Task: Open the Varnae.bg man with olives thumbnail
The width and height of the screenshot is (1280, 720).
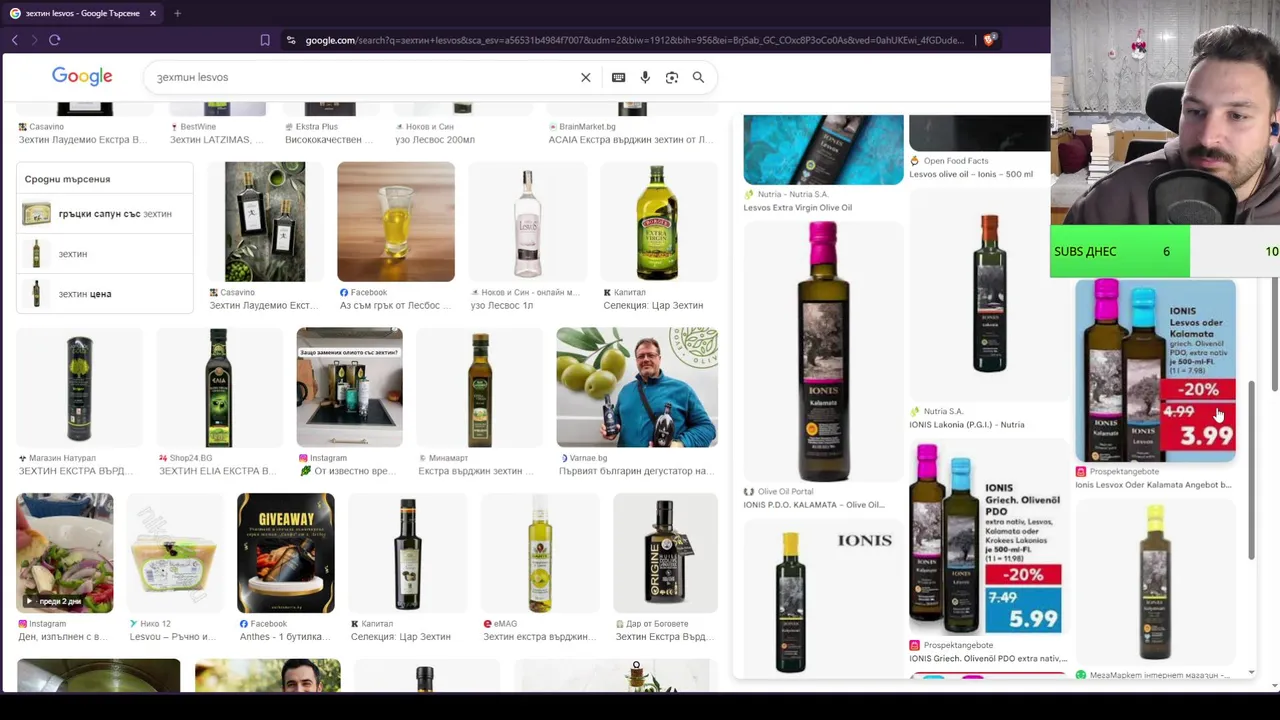Action: [x=637, y=387]
